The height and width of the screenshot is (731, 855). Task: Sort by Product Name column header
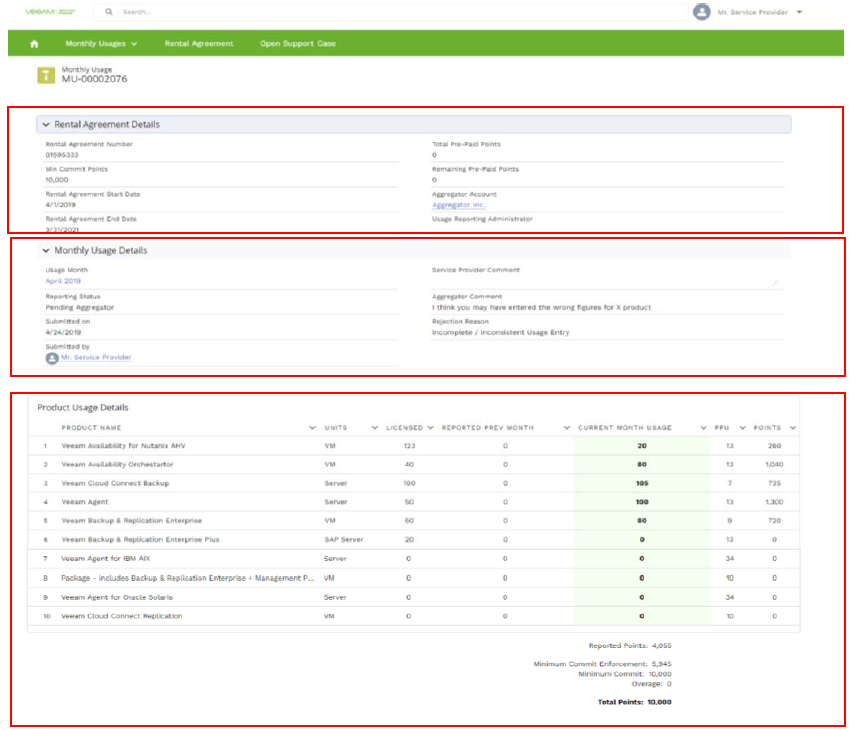click(x=91, y=428)
